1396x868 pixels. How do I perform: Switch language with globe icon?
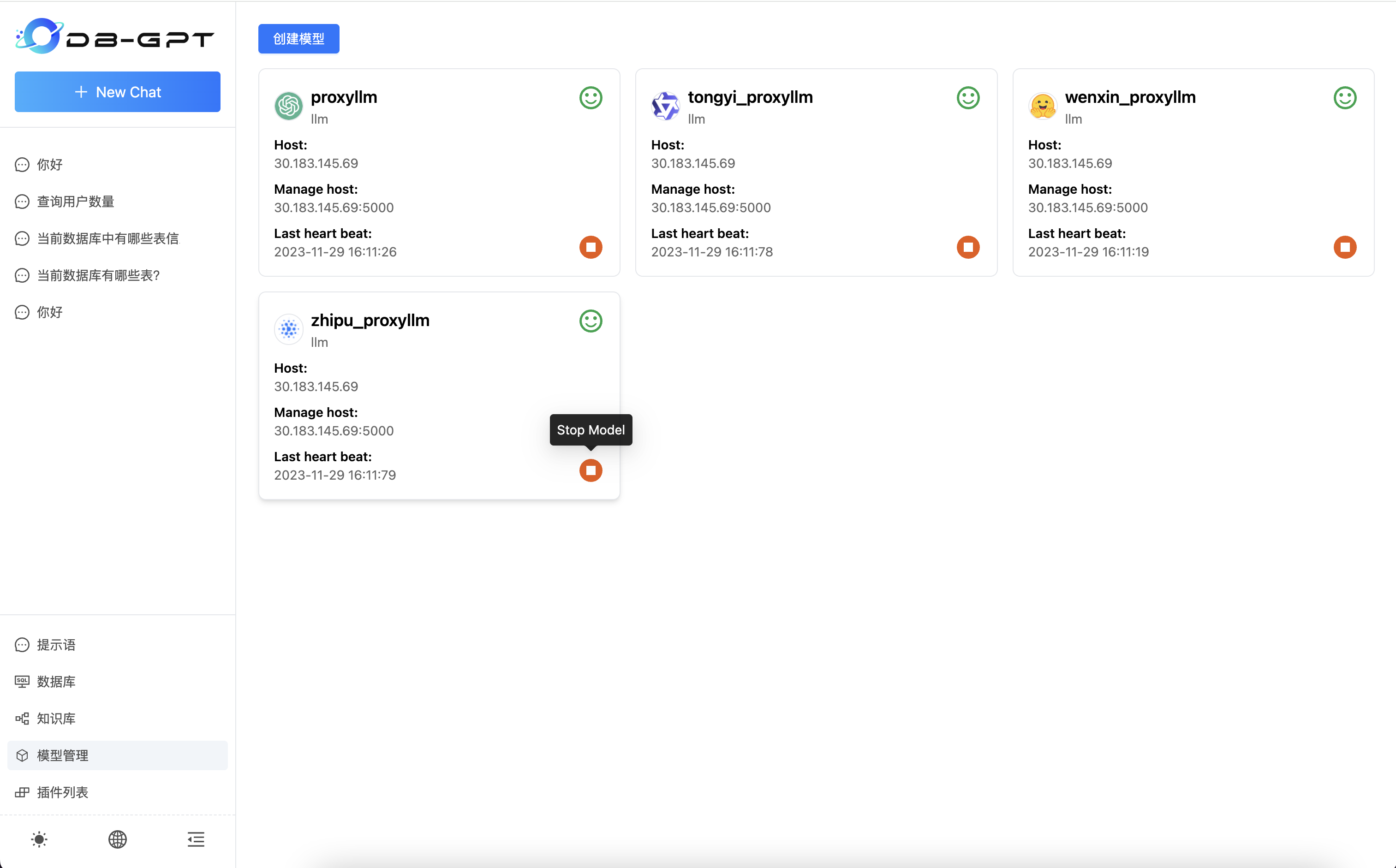tap(117, 839)
